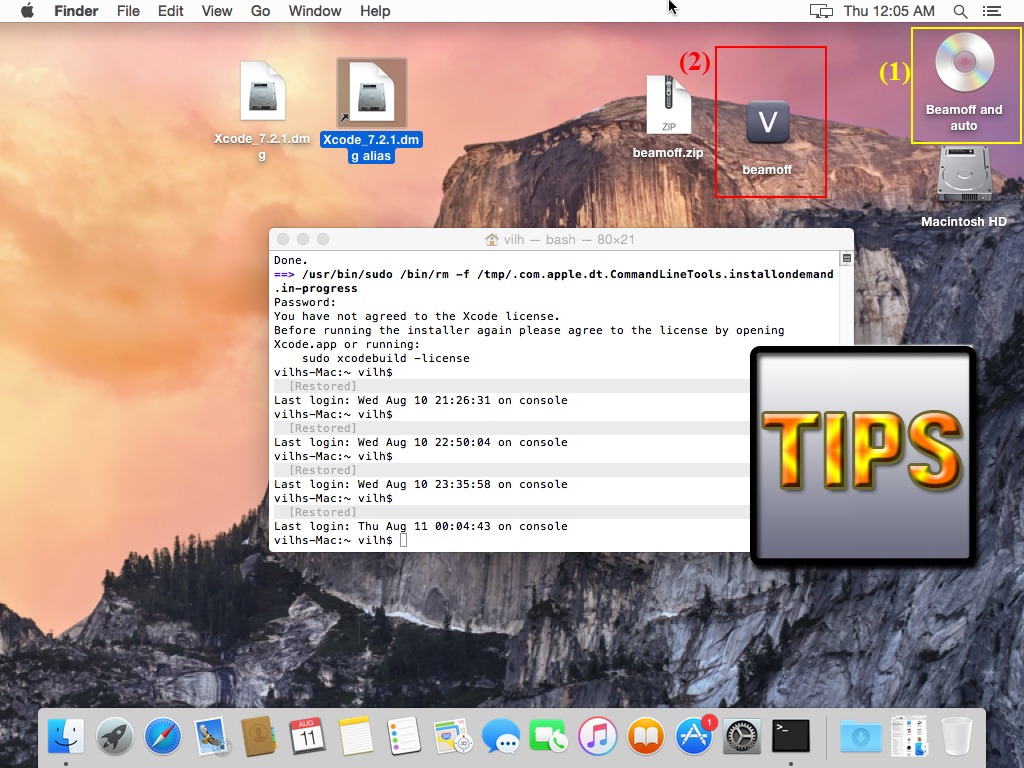Open the Edit menu
This screenshot has height=768, width=1024.
(170, 11)
